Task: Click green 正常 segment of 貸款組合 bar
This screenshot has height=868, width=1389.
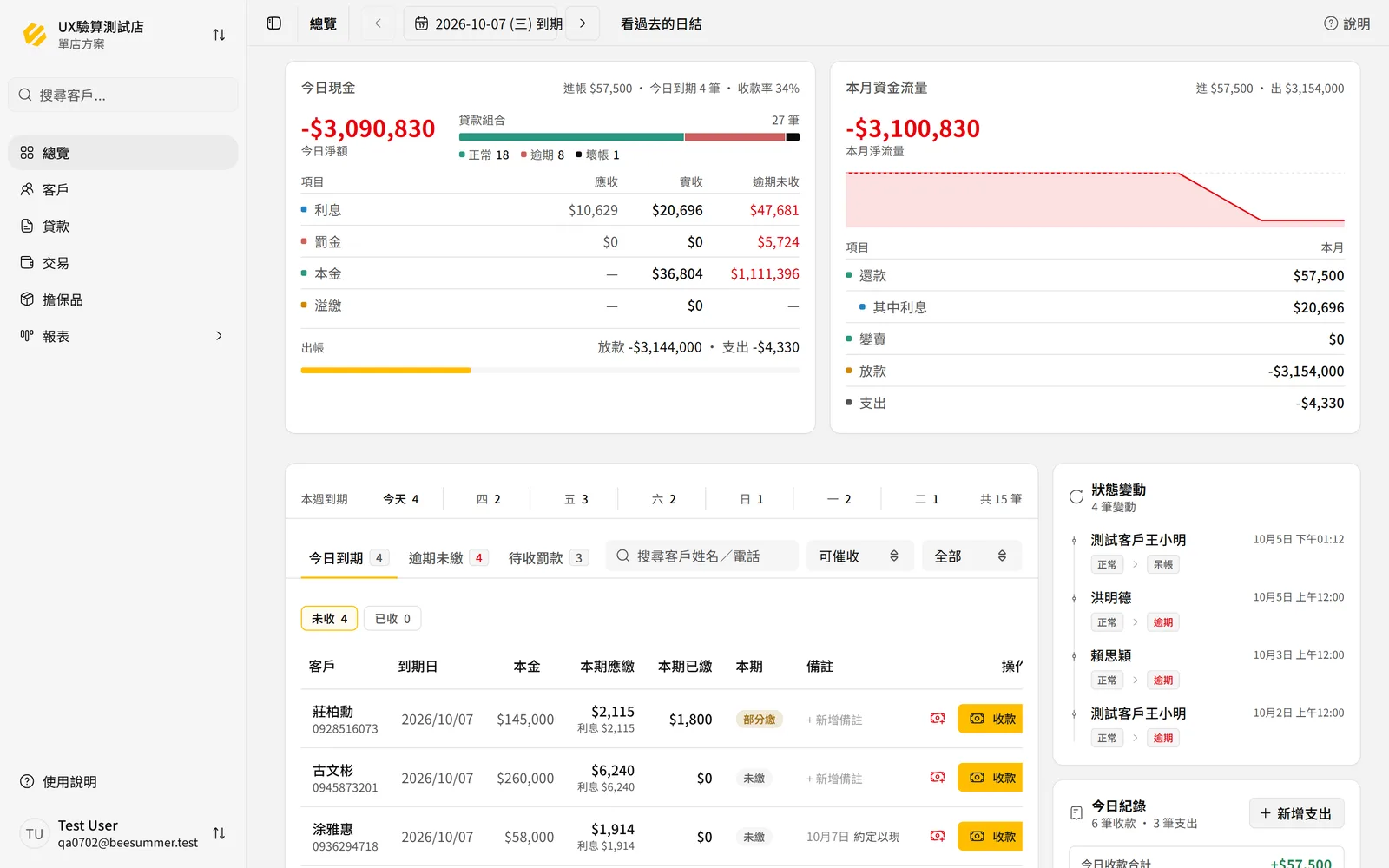Action: click(x=571, y=136)
